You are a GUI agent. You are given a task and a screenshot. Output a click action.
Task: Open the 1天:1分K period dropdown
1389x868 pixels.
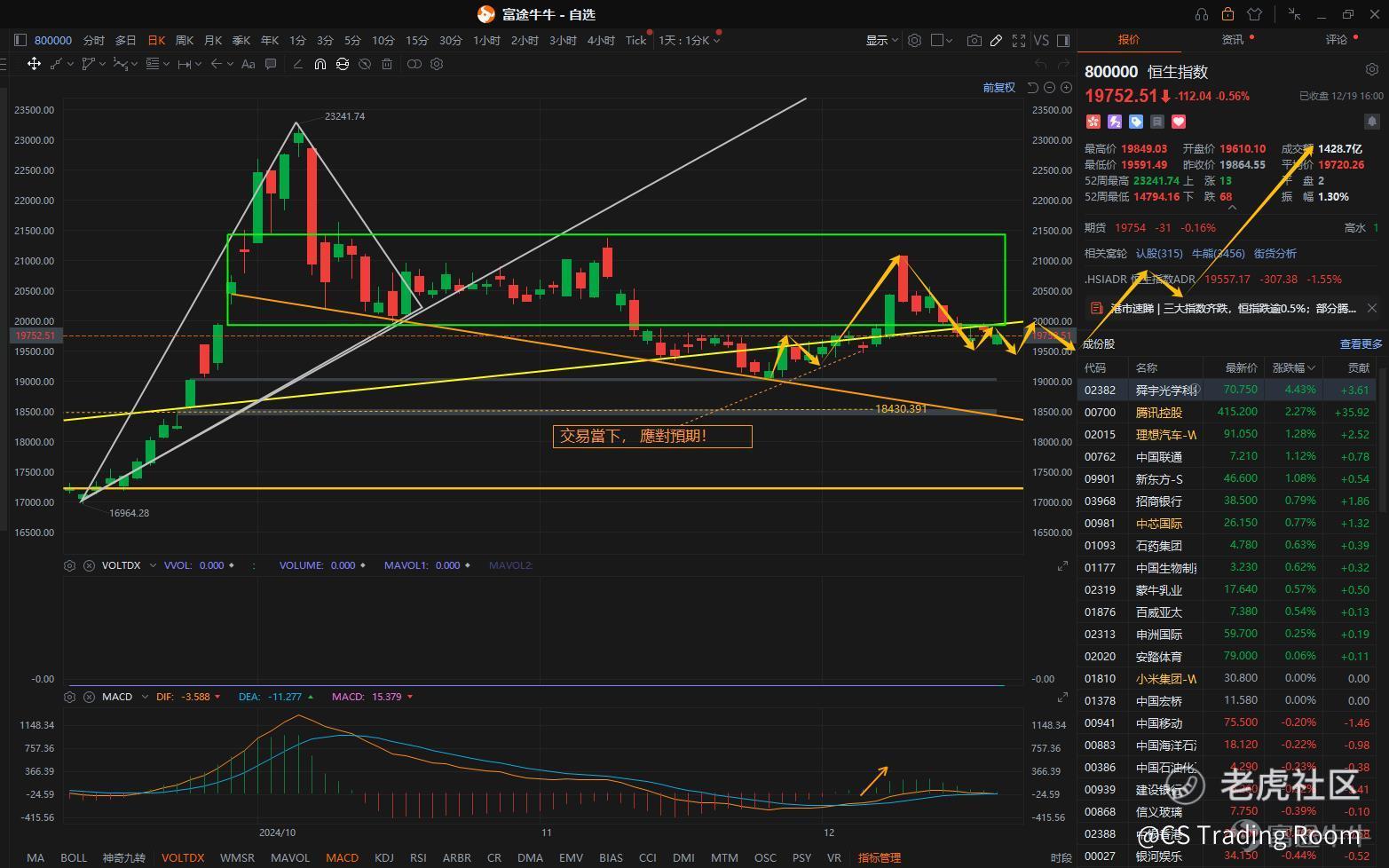690,40
